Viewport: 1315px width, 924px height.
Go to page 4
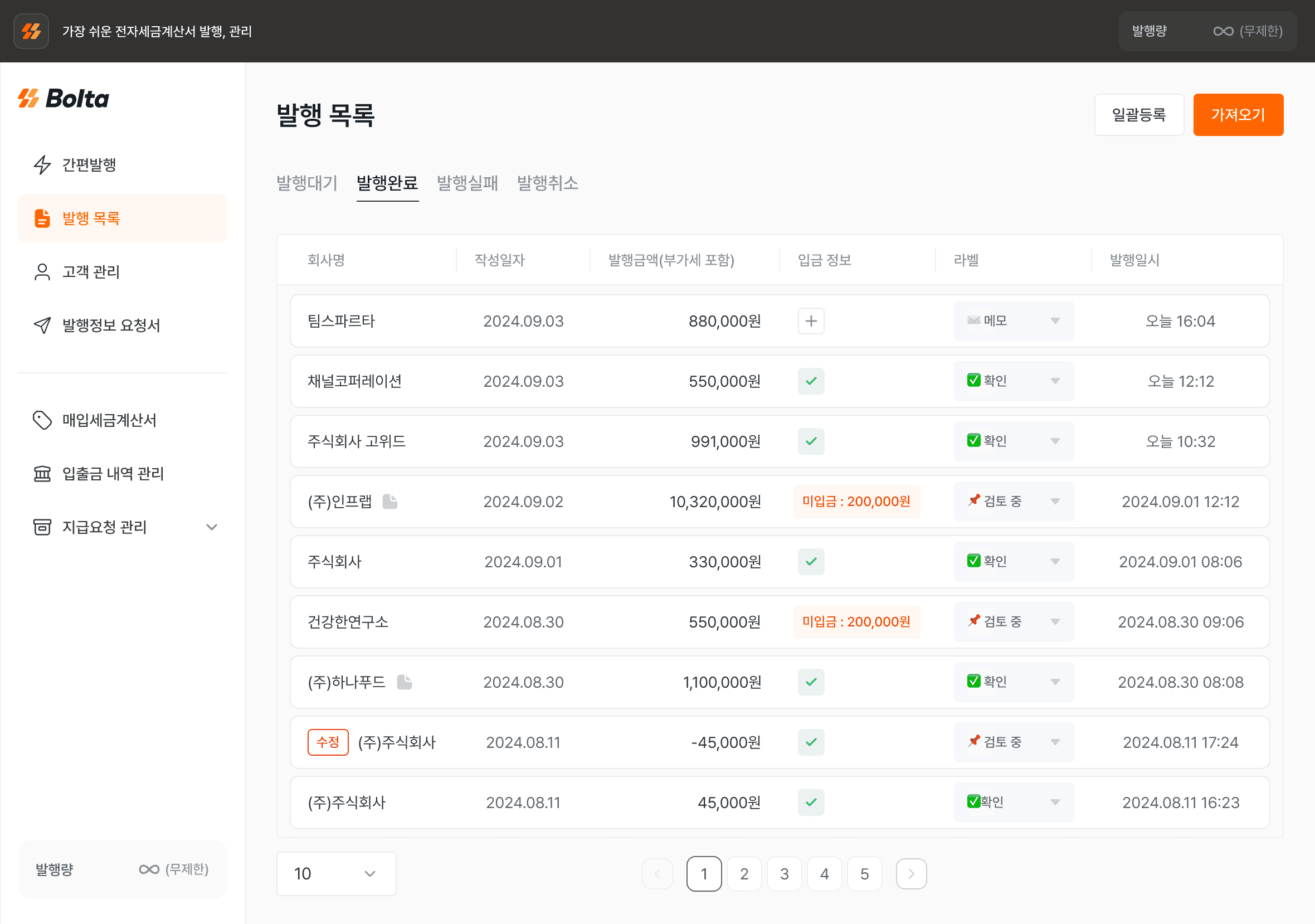pyautogui.click(x=824, y=874)
